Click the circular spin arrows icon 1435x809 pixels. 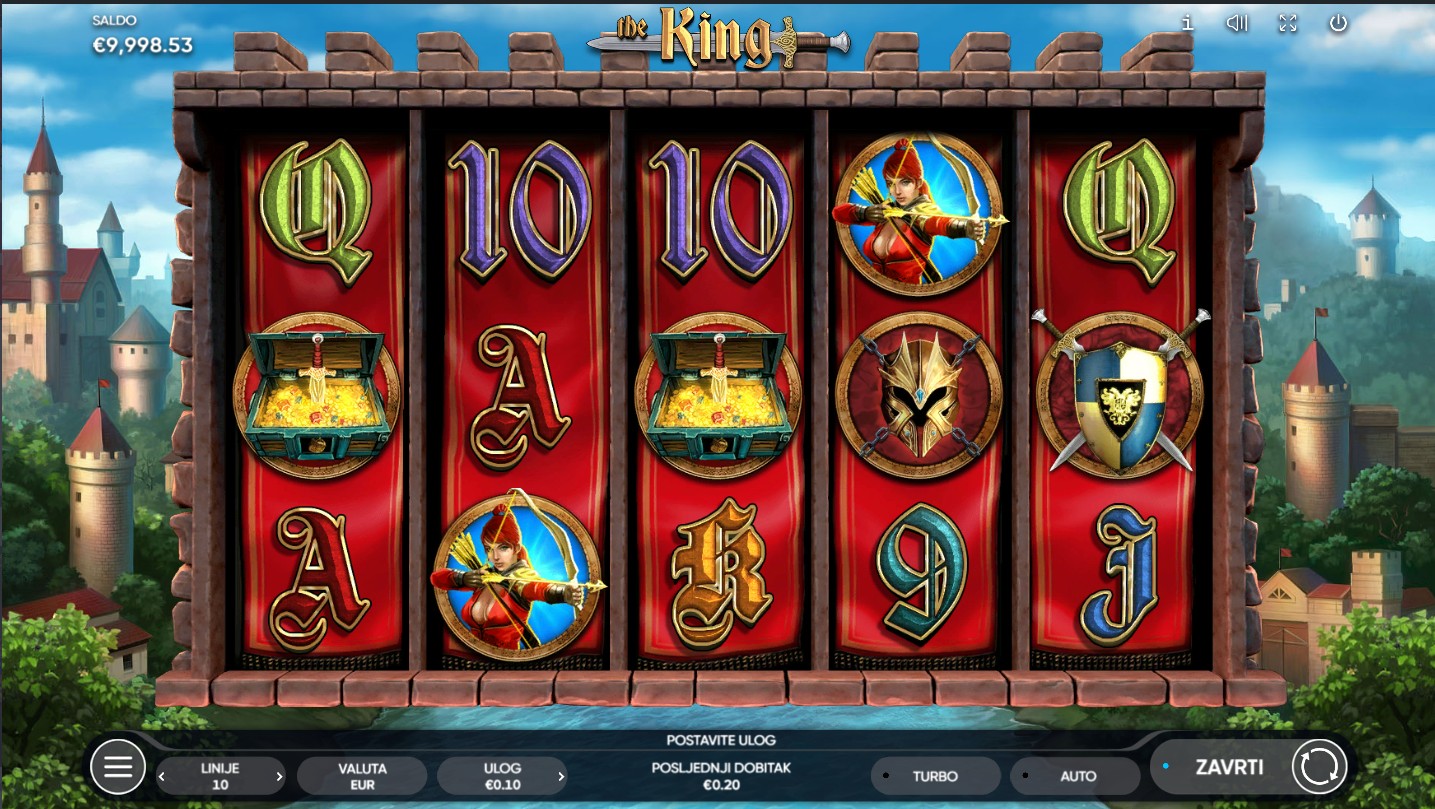click(1319, 767)
